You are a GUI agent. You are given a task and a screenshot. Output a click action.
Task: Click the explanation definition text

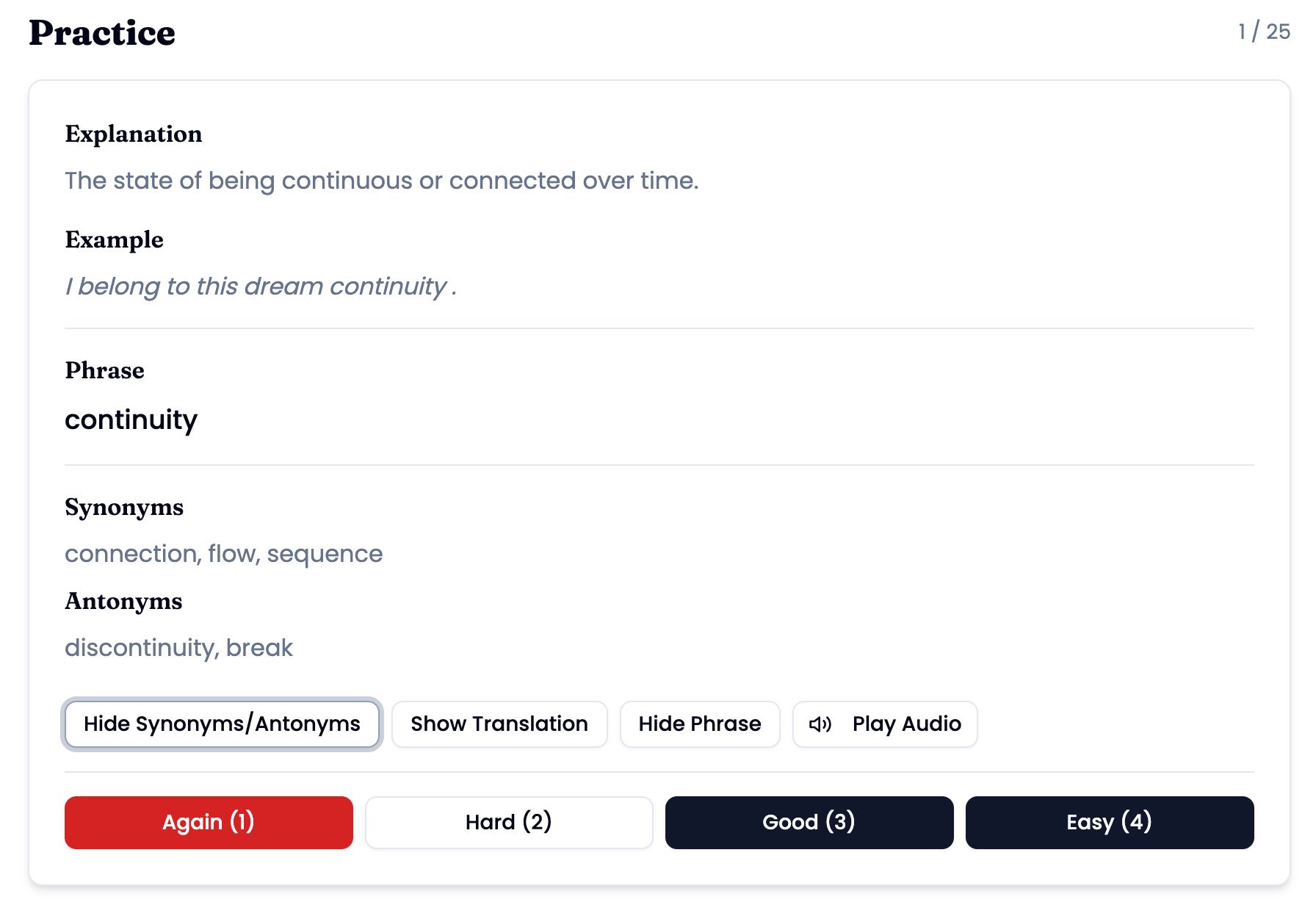click(381, 181)
